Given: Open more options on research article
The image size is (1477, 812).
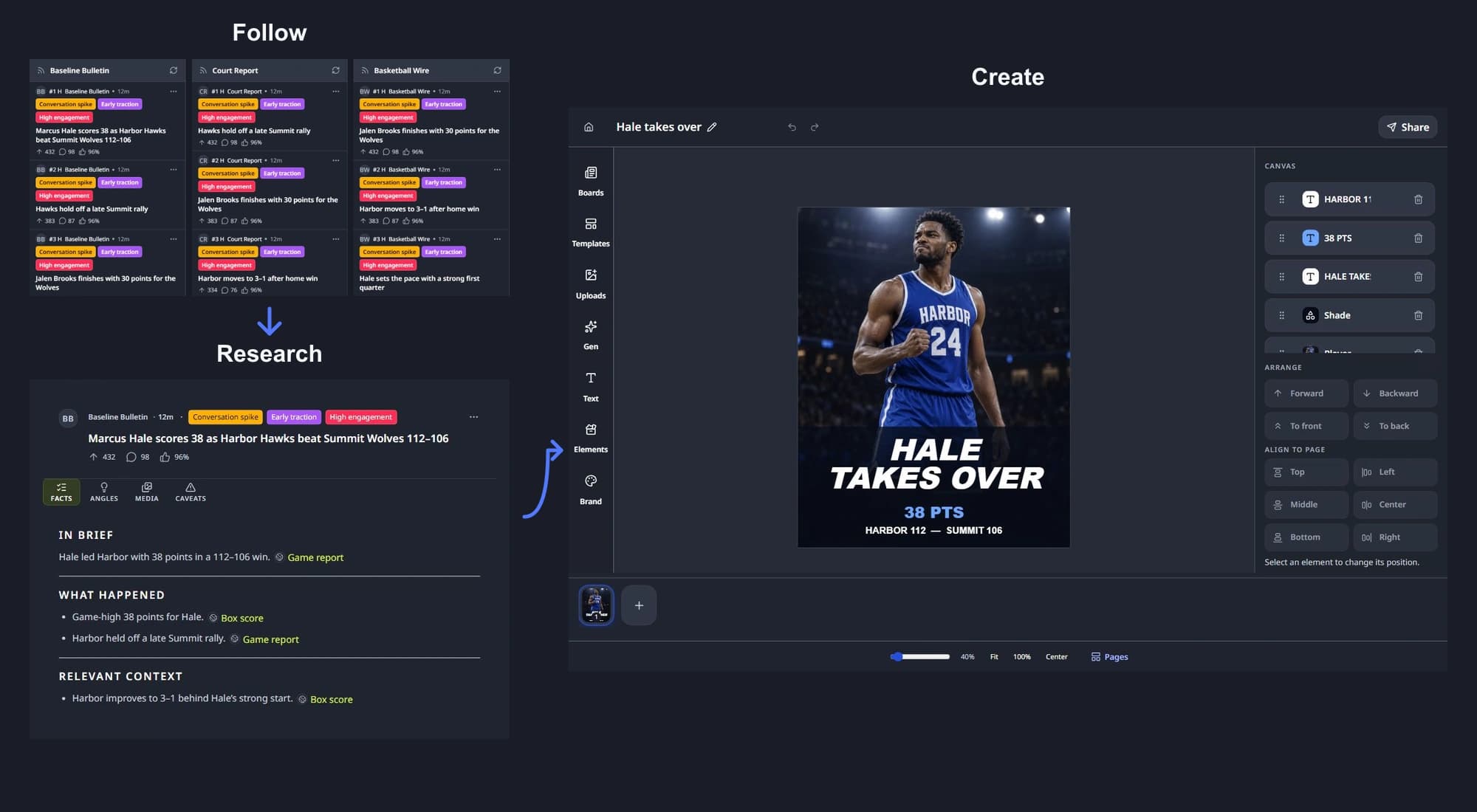Looking at the screenshot, I should tap(473, 417).
